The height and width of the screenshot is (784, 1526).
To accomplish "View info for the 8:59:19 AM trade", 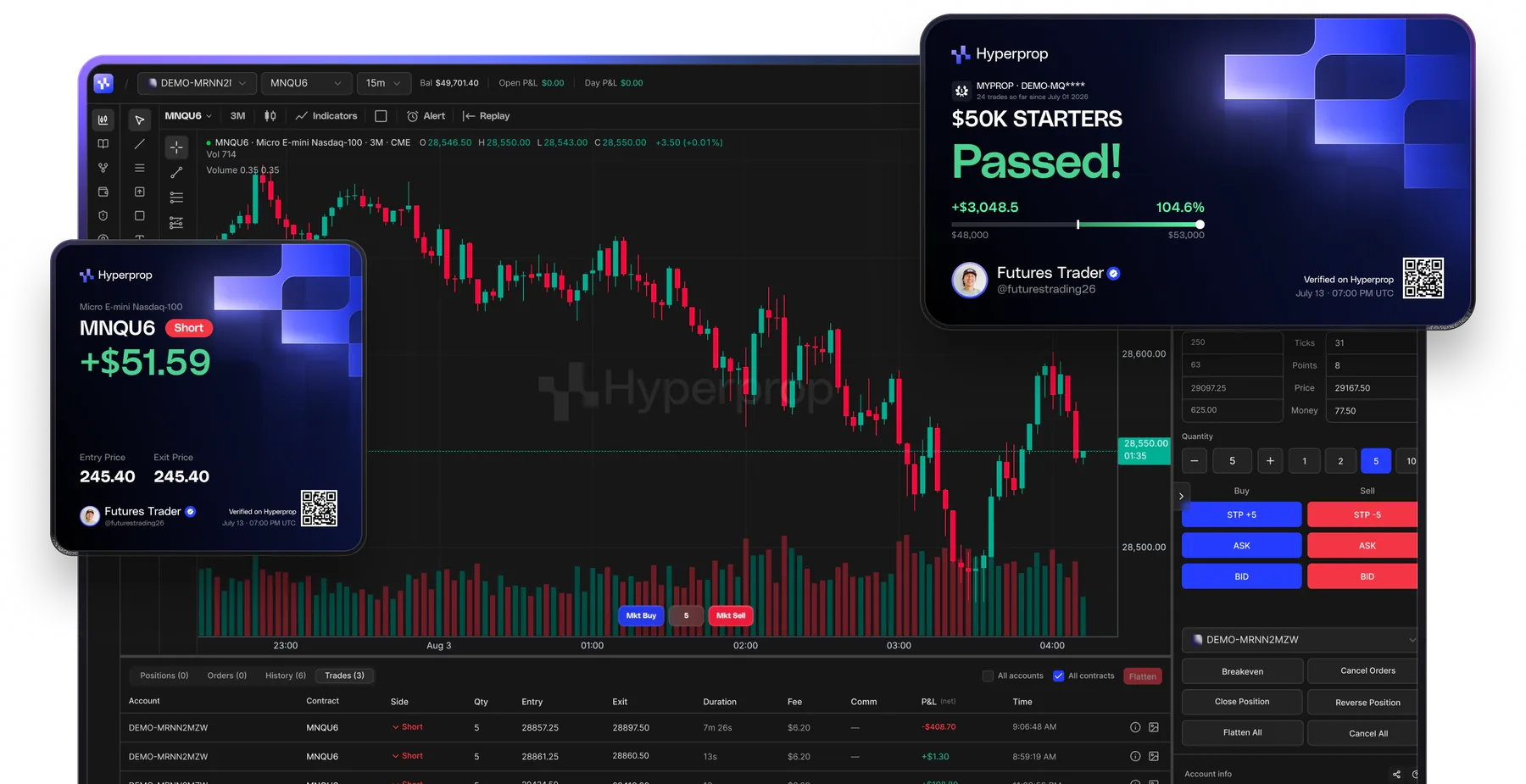I will [1135, 756].
